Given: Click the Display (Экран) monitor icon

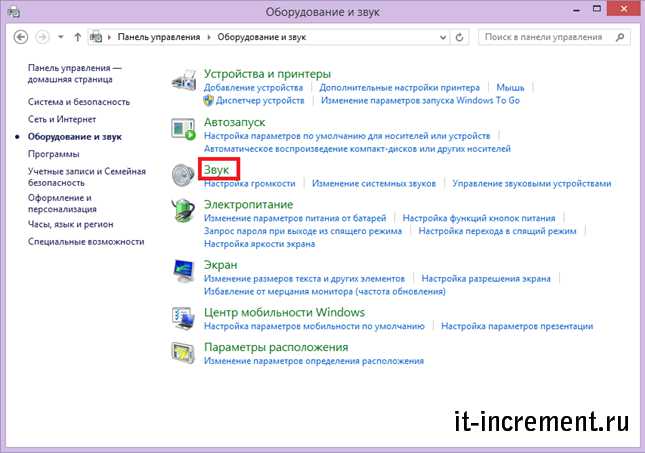Looking at the screenshot, I should pos(183,270).
